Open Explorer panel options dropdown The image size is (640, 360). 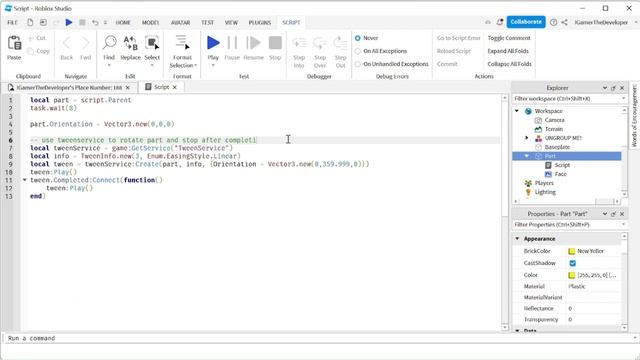(x=604, y=88)
